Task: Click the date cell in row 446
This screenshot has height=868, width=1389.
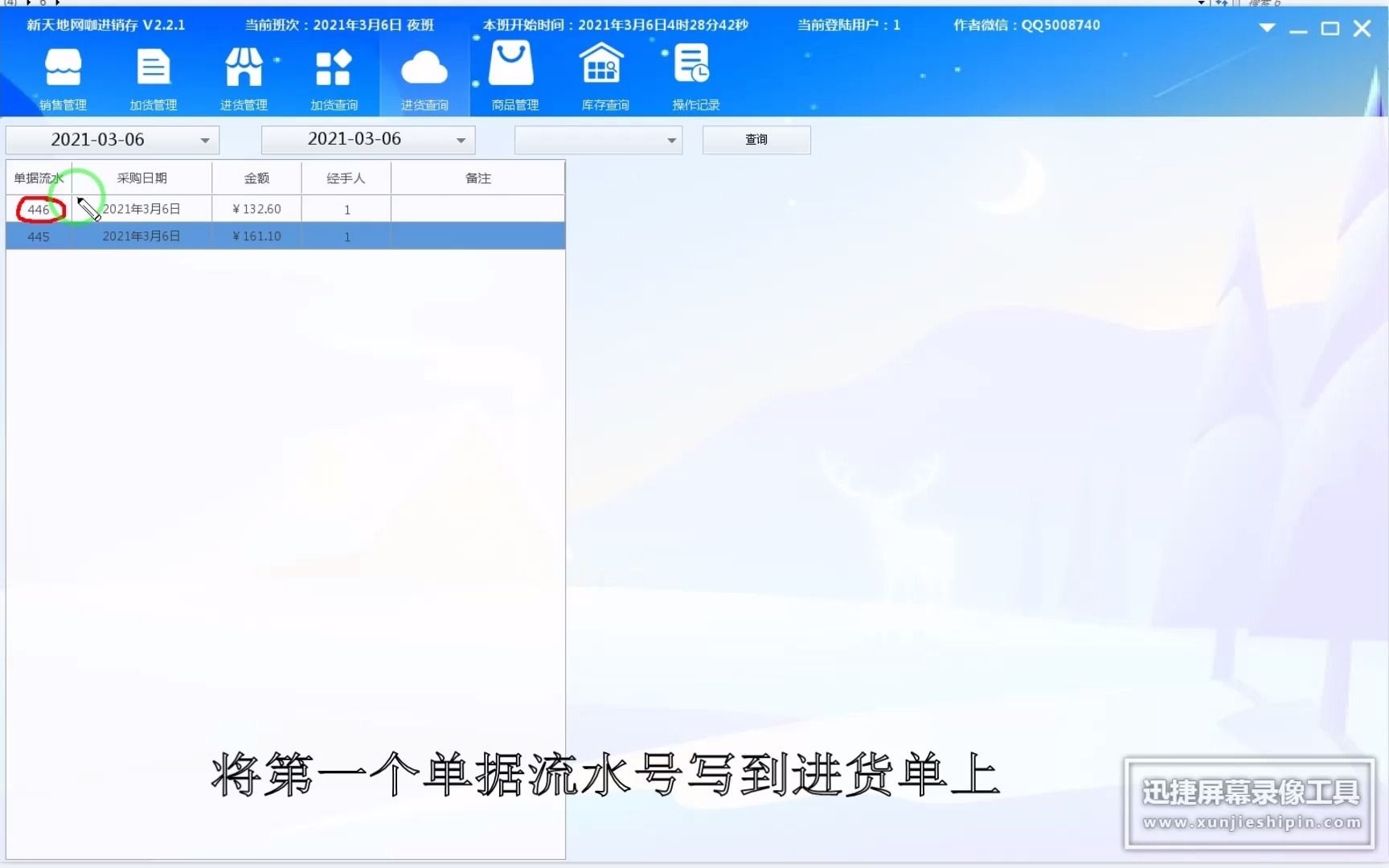Action: [x=141, y=209]
